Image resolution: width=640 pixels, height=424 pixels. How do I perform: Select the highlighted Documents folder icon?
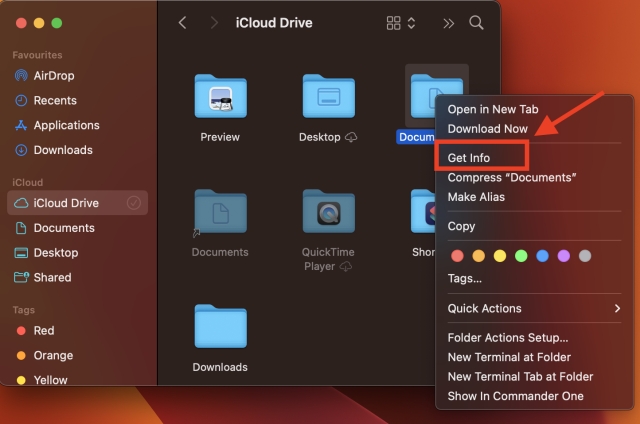pos(422,98)
